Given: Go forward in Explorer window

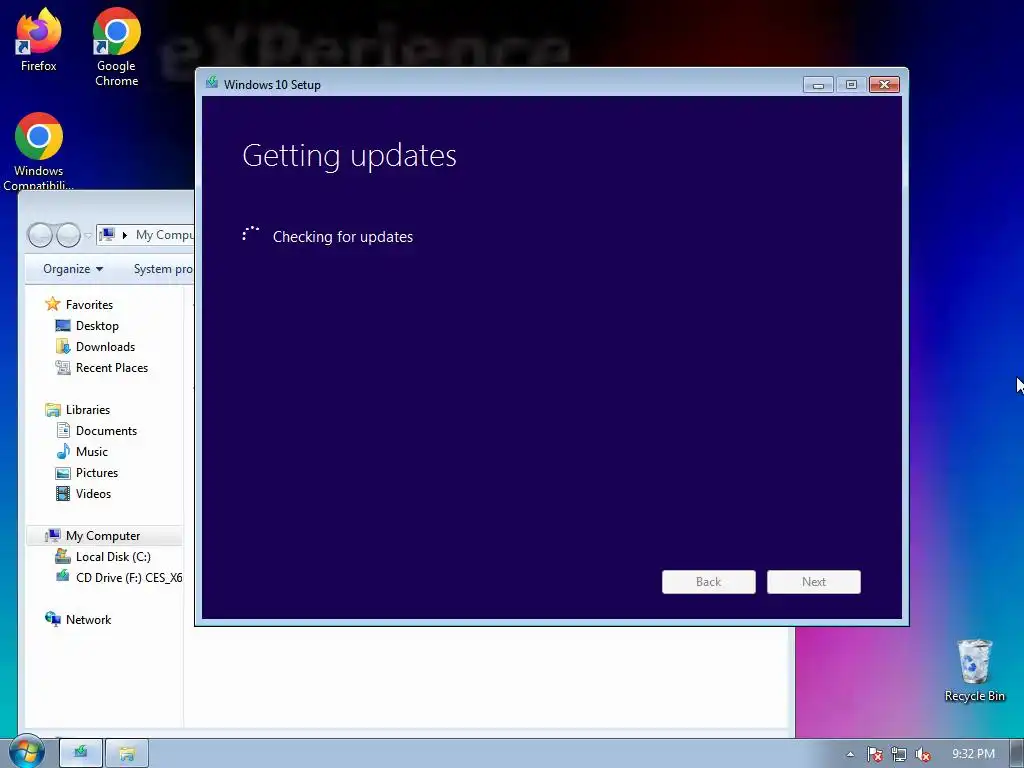Looking at the screenshot, I should point(68,235).
